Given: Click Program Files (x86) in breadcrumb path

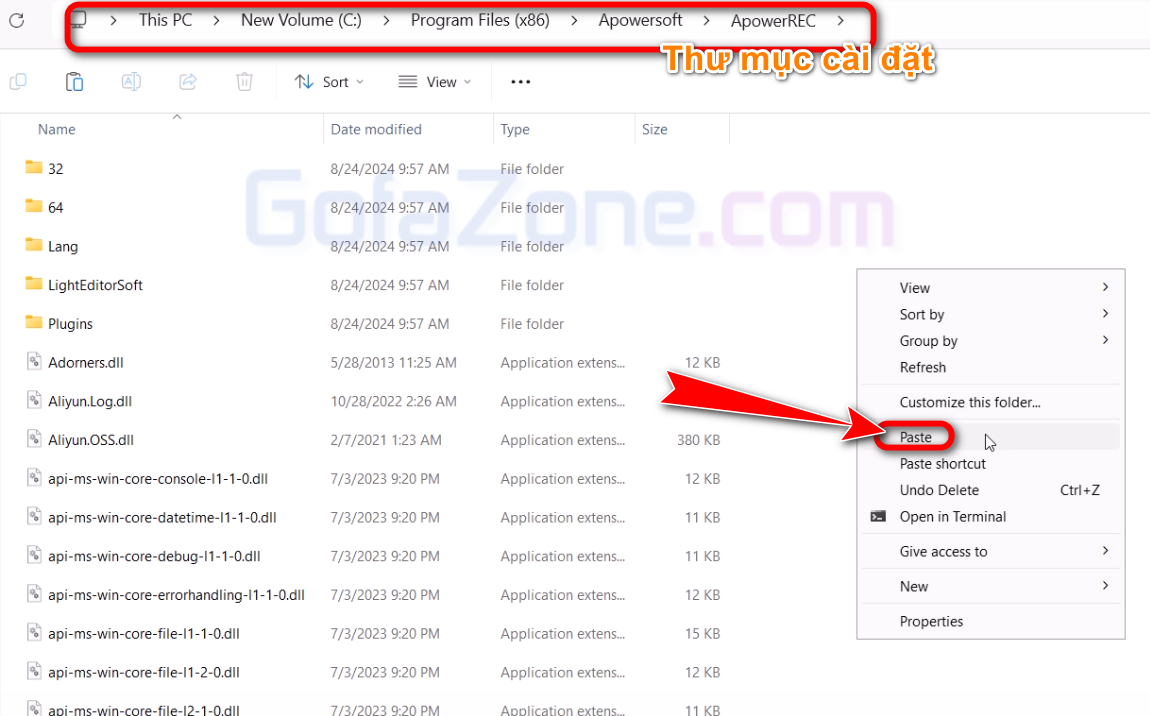Looking at the screenshot, I should coord(480,20).
